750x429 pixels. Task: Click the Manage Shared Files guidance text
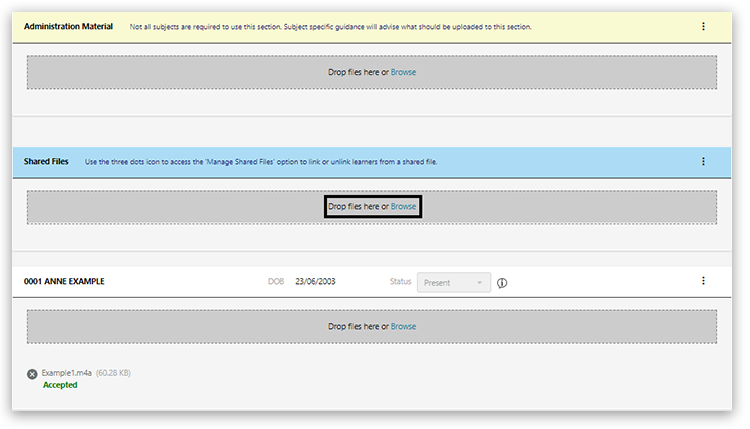[x=261, y=161]
